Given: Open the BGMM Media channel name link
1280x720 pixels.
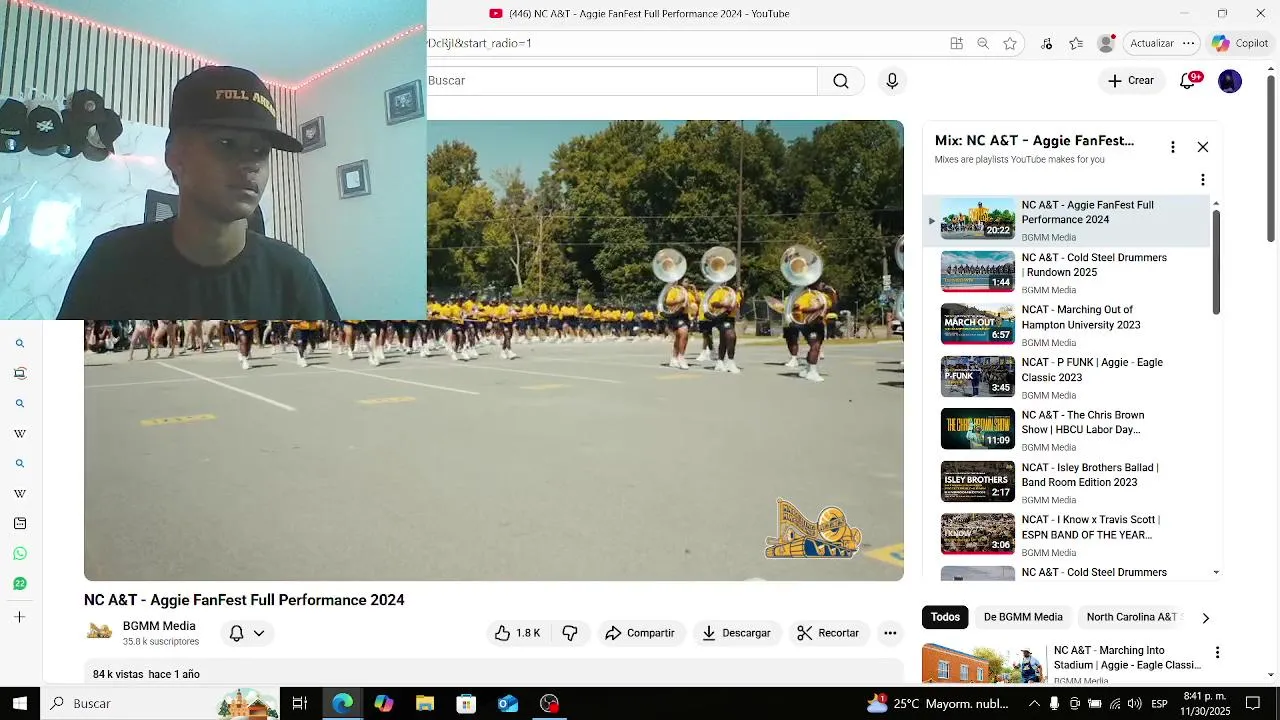Looking at the screenshot, I should pos(159,626).
